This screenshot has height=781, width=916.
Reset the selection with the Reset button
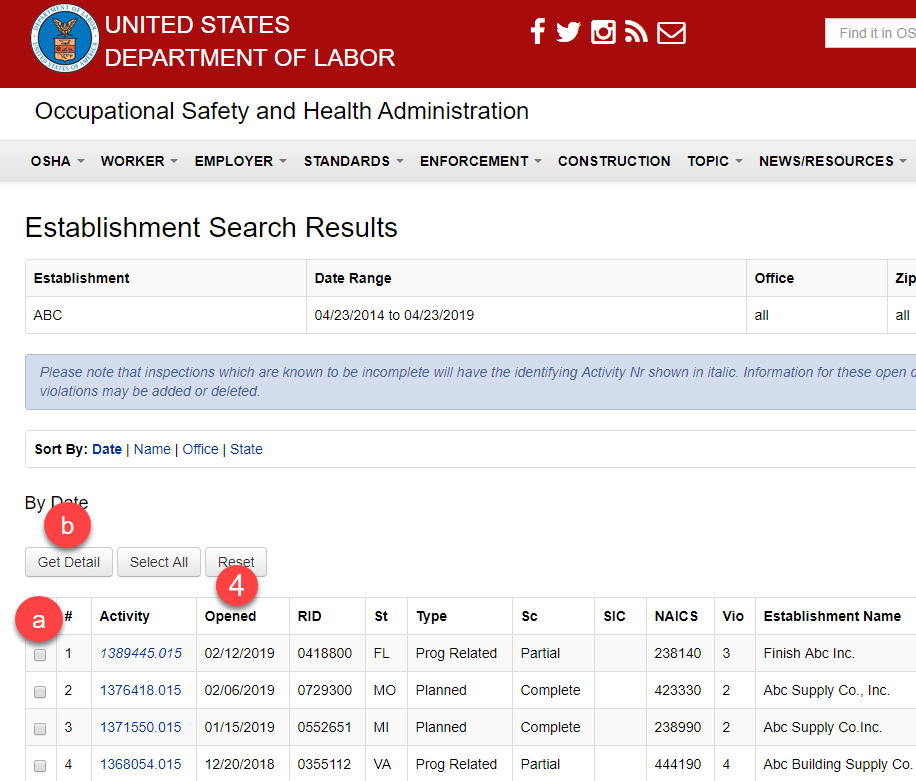point(235,562)
